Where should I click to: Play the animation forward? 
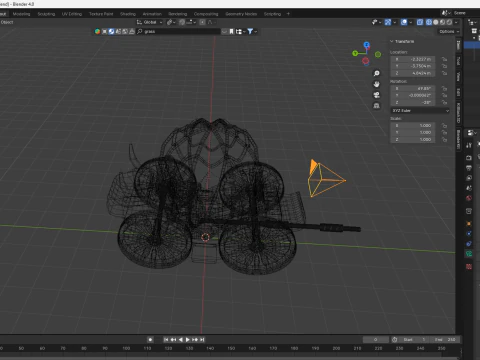pyautogui.click(x=188, y=339)
